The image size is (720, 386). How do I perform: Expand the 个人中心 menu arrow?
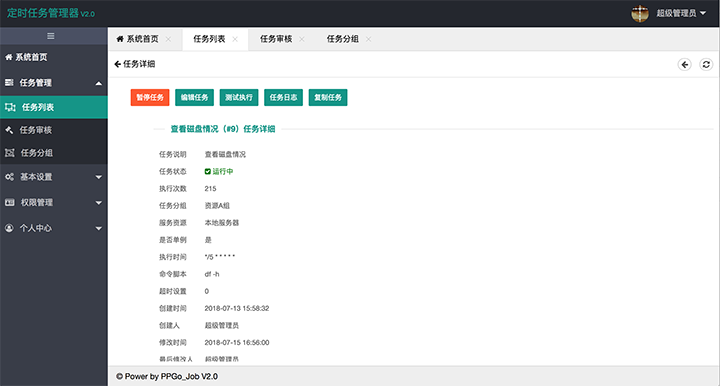tap(98, 229)
